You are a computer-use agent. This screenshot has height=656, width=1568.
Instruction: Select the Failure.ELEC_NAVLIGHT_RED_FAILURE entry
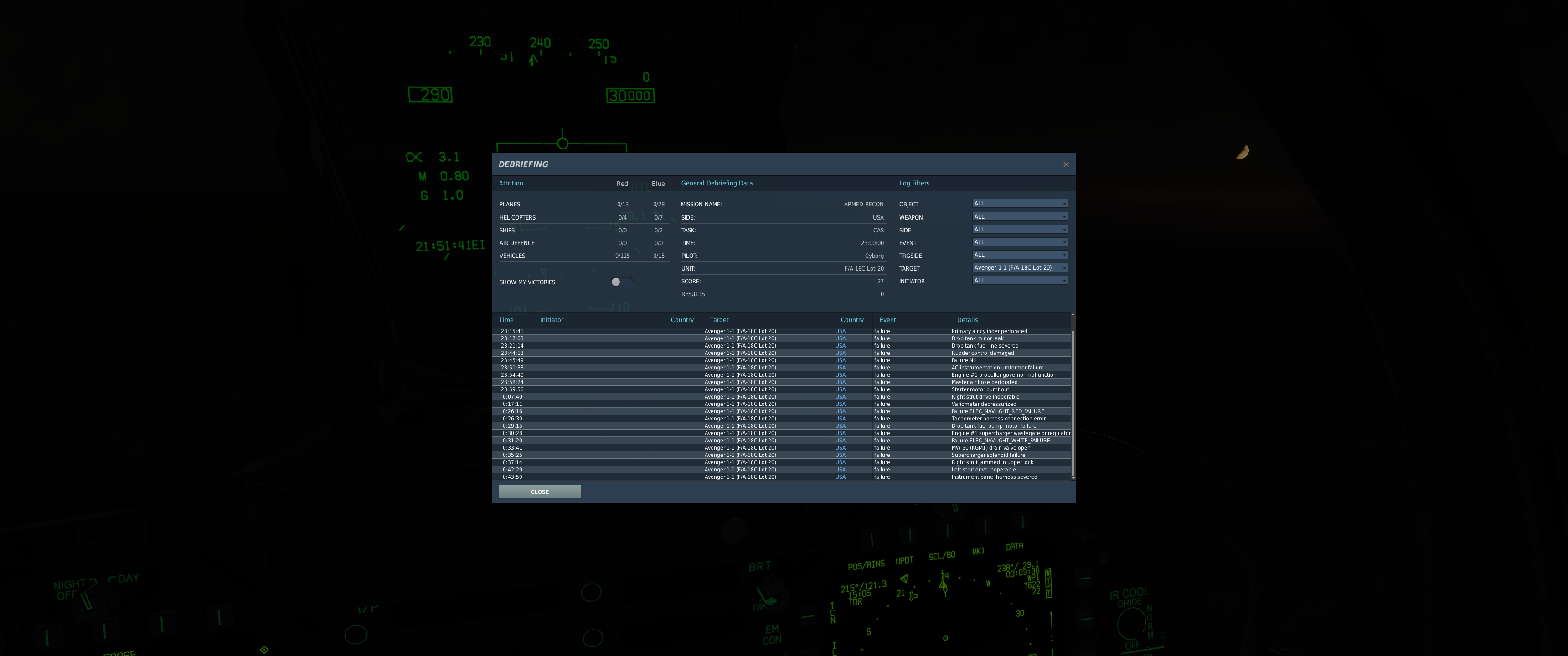coord(781,411)
